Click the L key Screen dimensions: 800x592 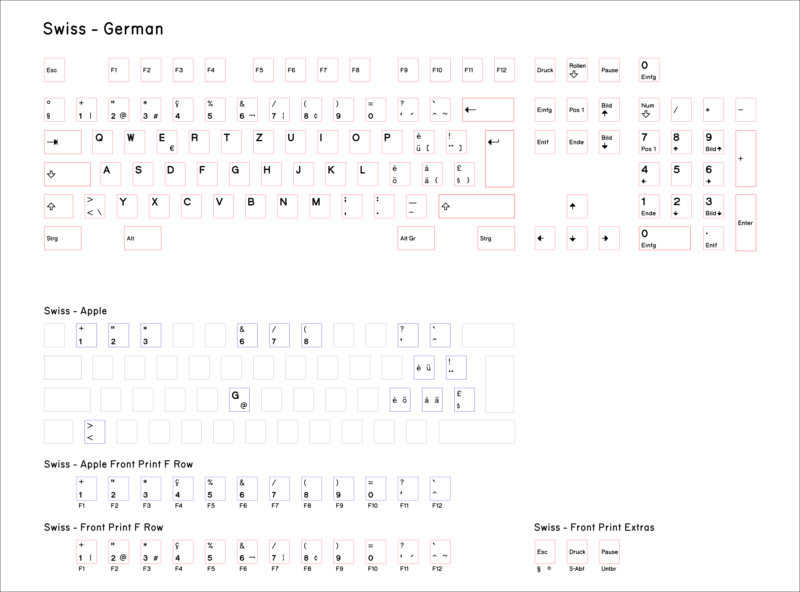[368, 174]
